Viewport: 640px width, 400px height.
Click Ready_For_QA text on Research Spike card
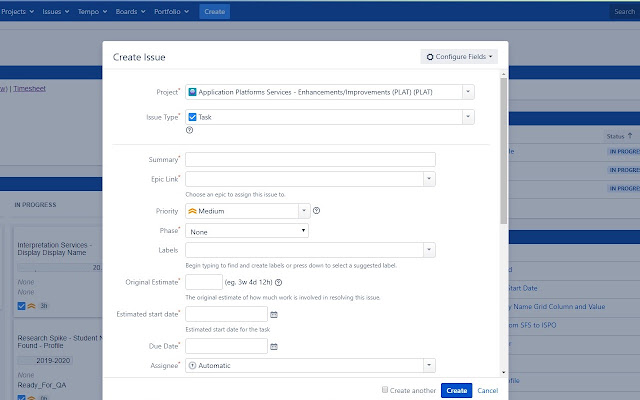point(42,385)
